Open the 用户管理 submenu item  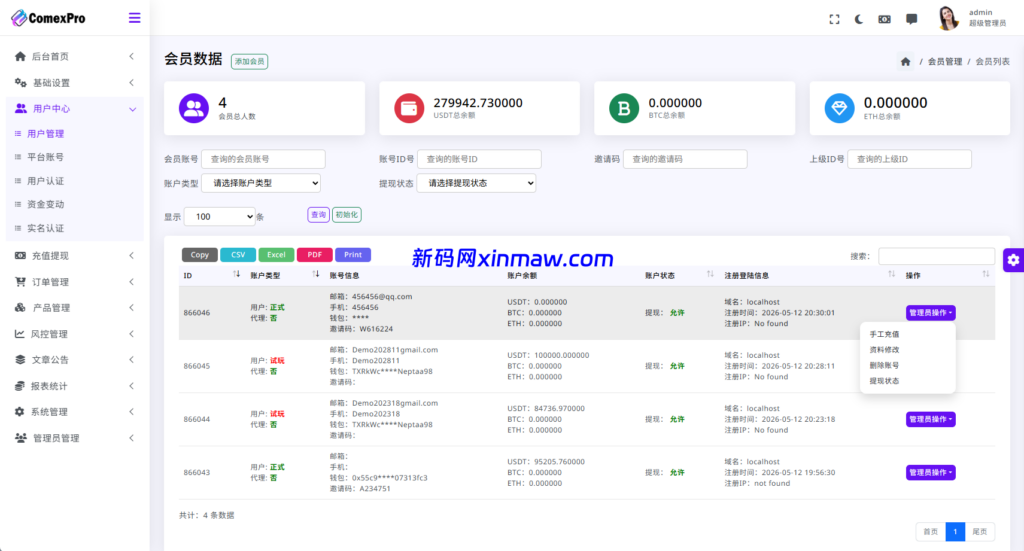point(45,134)
